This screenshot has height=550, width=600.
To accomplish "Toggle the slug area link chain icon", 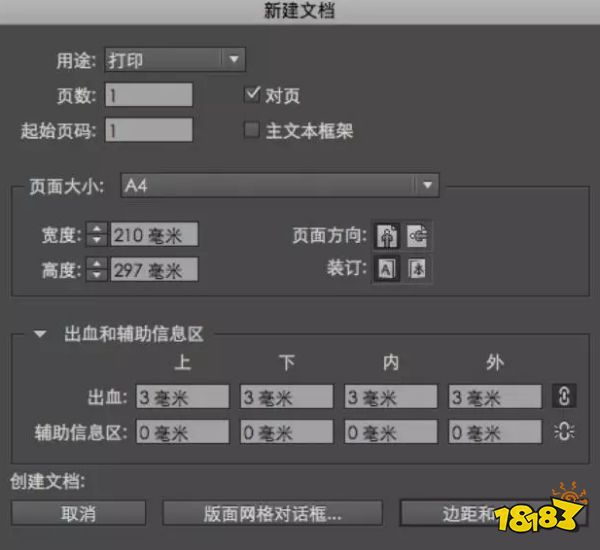I will (564, 432).
